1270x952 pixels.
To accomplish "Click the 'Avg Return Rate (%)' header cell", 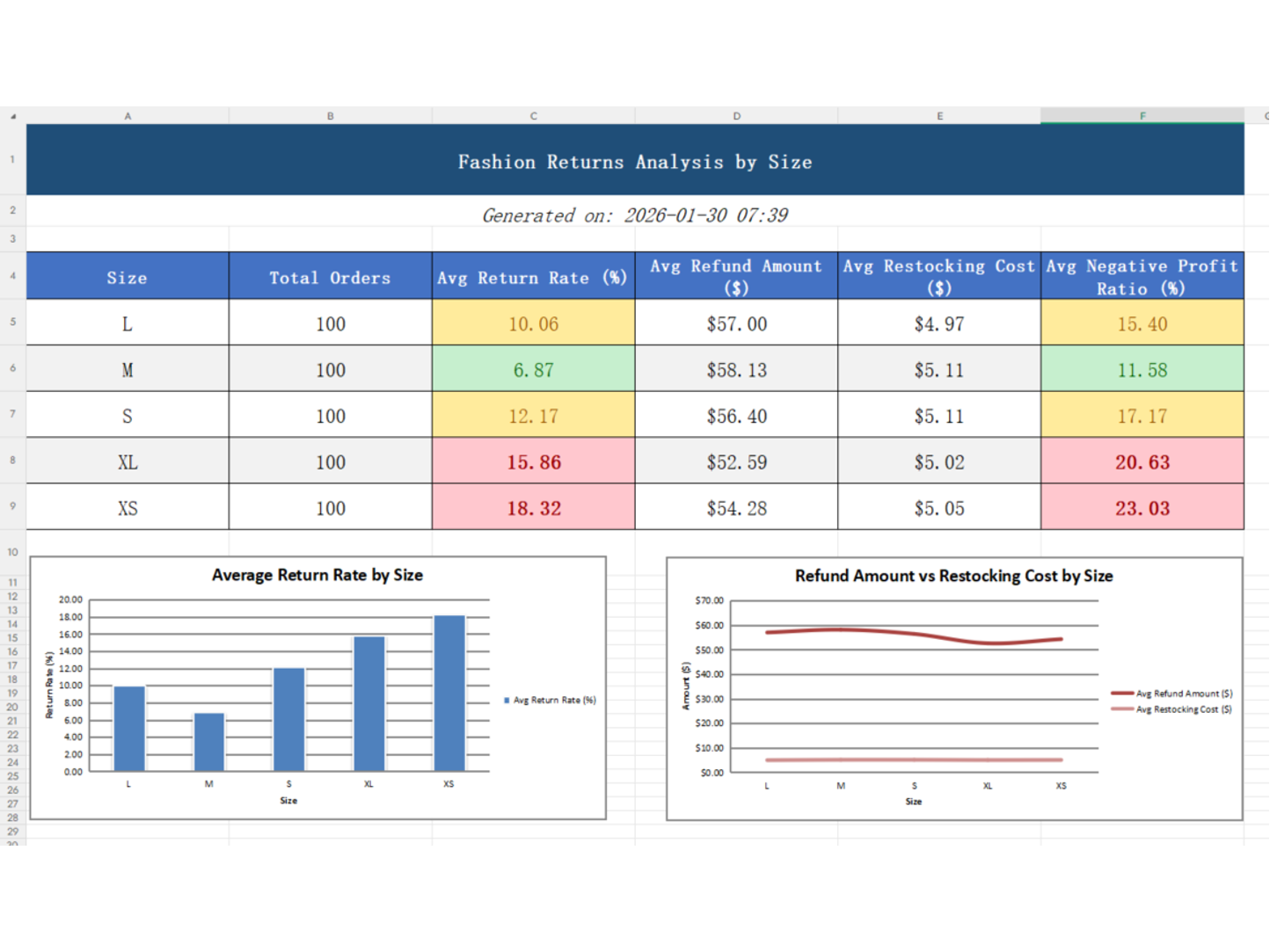I will click(x=532, y=276).
